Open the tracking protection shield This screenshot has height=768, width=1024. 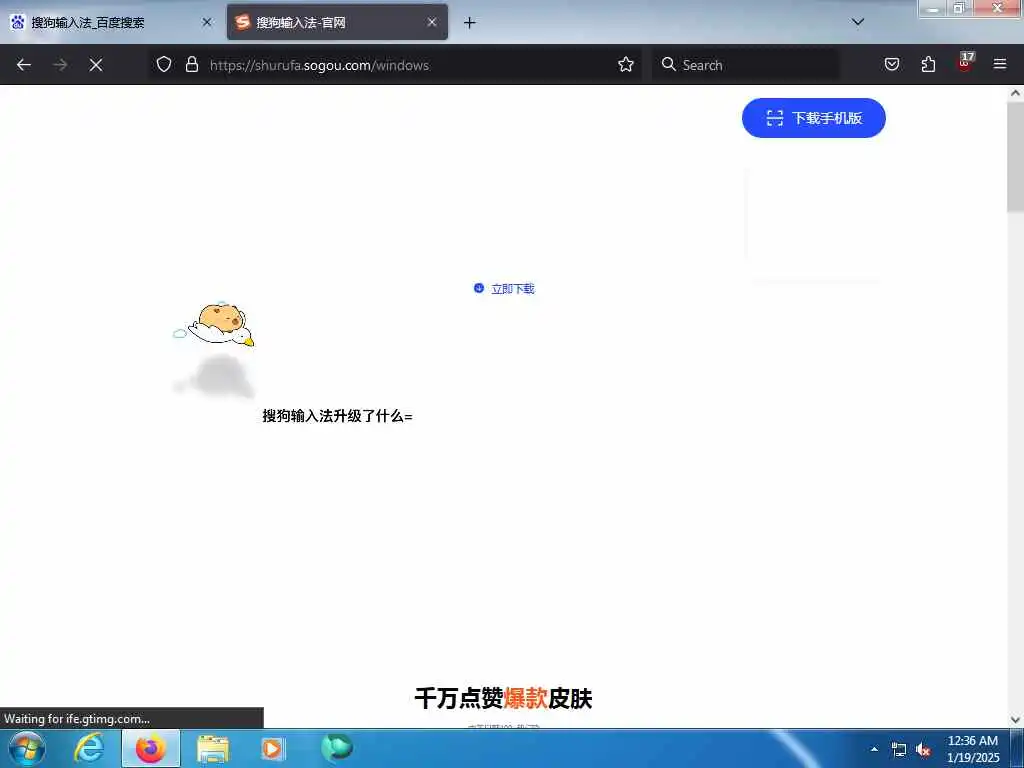164,64
